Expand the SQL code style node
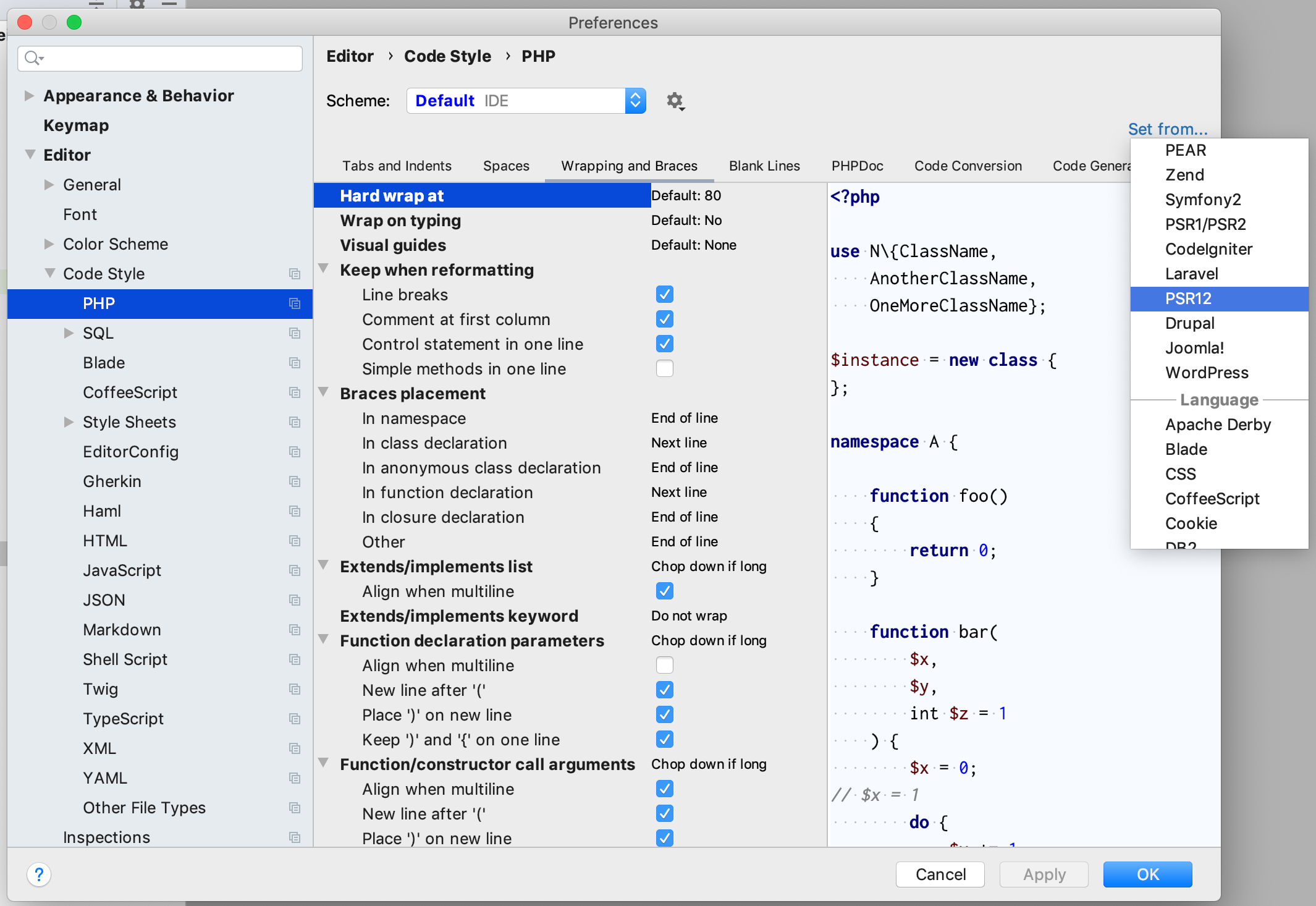1316x906 pixels. pos(69,333)
